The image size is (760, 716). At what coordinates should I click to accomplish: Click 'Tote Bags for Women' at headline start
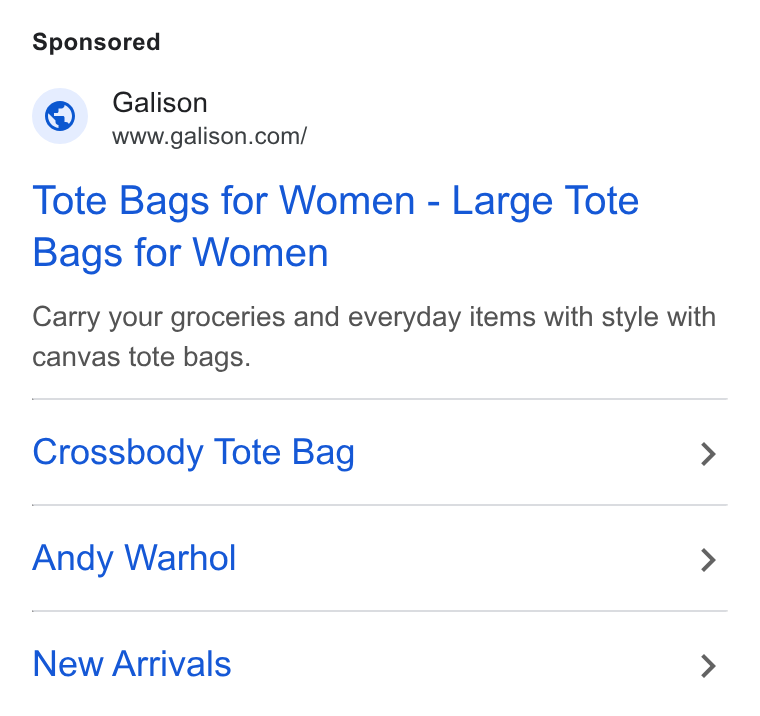pyautogui.click(x=223, y=201)
